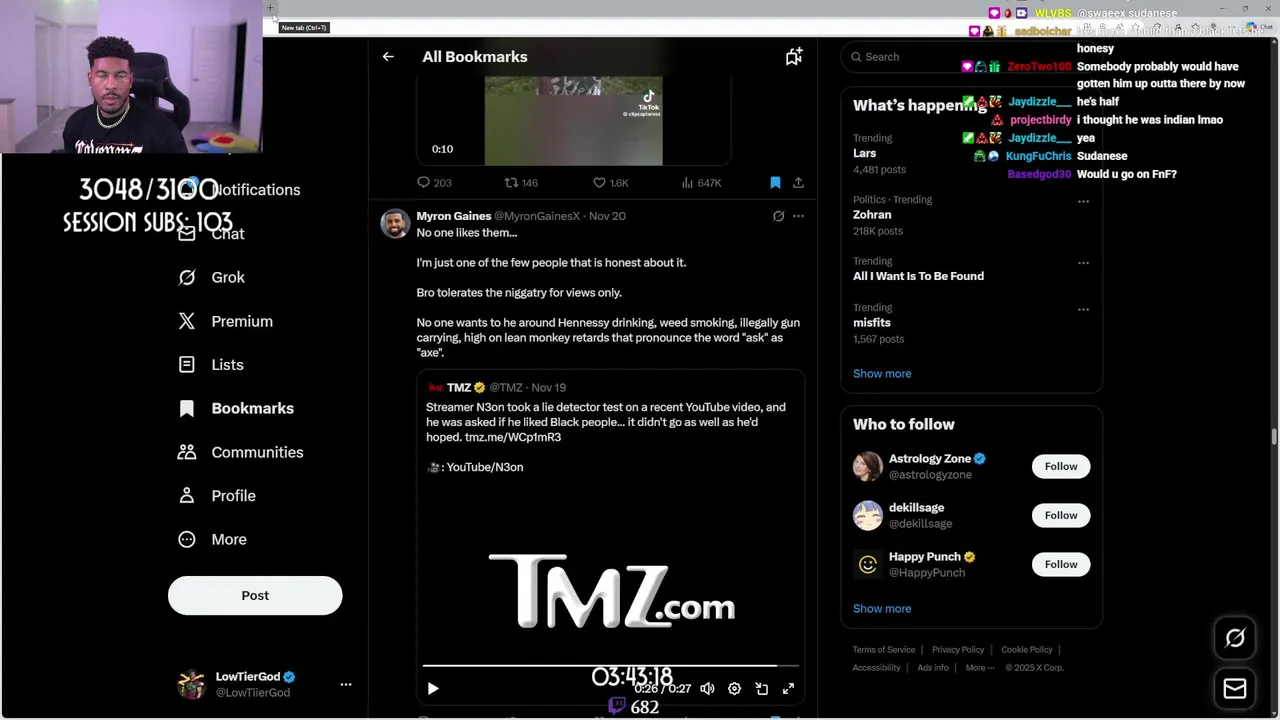This screenshot has width=1280, height=720.
Task: Open the Ads info footer link
Action: click(x=933, y=668)
